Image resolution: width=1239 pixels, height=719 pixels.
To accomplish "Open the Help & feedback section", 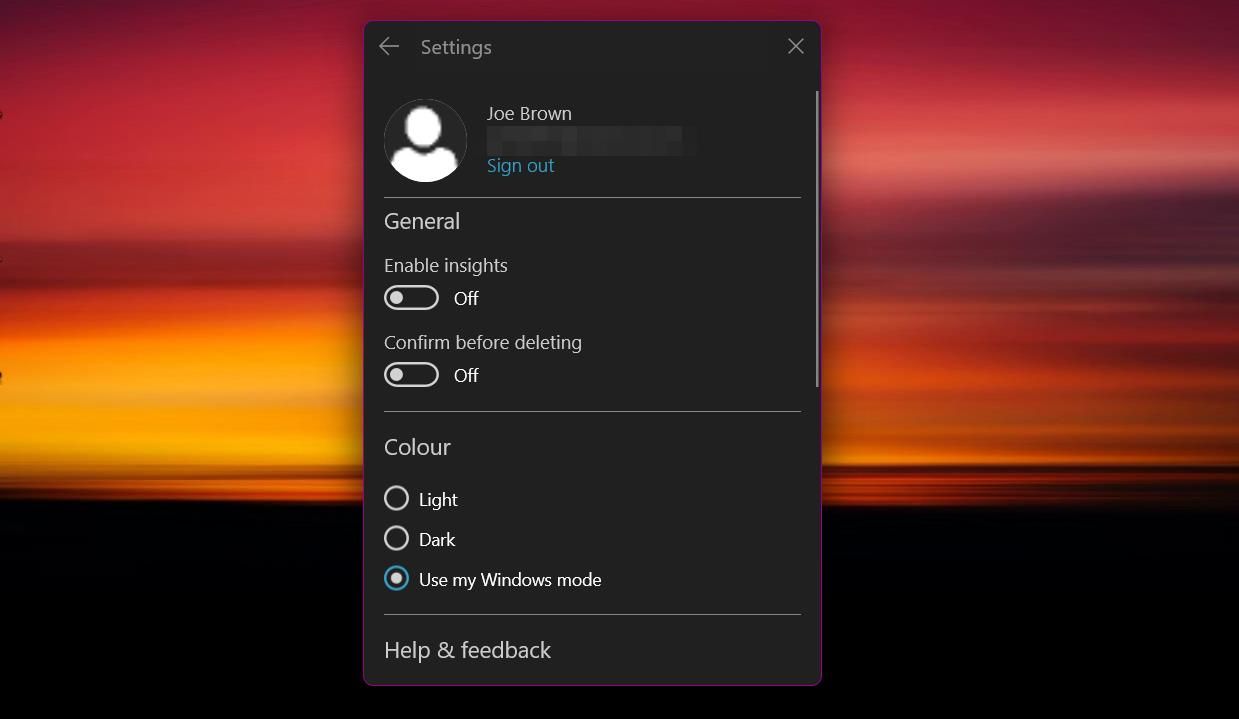I will tap(467, 650).
